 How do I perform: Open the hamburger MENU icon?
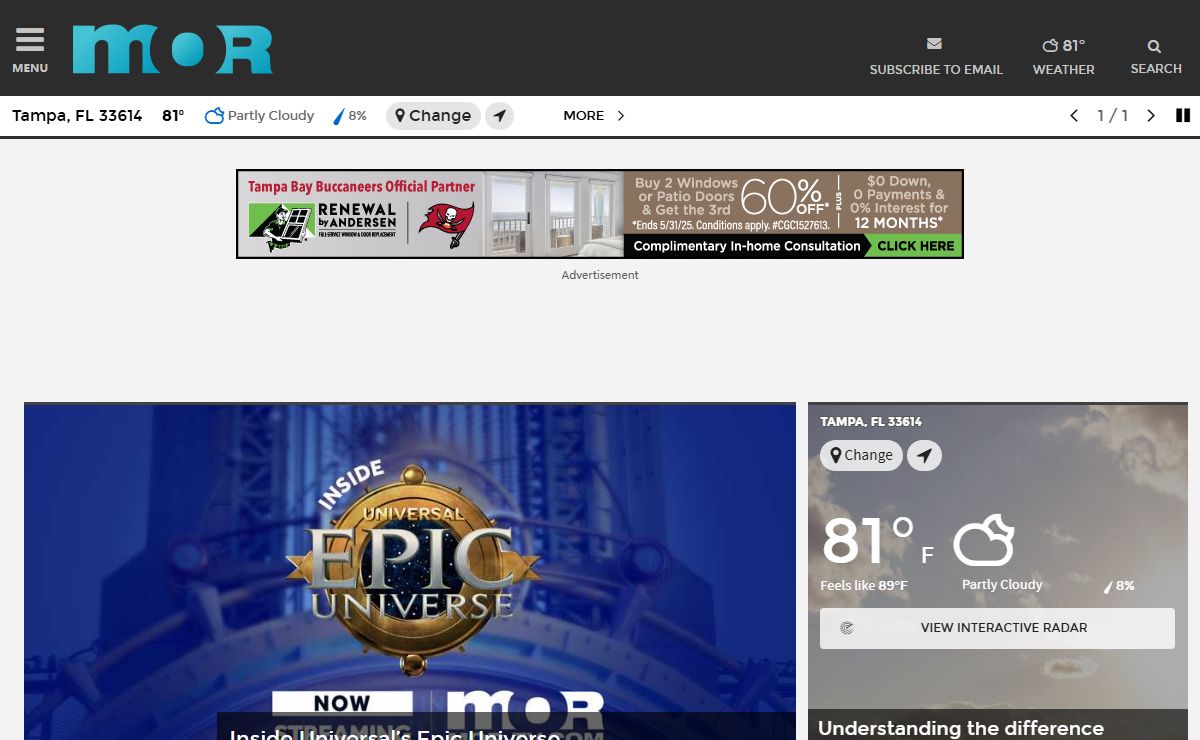[x=30, y=50]
